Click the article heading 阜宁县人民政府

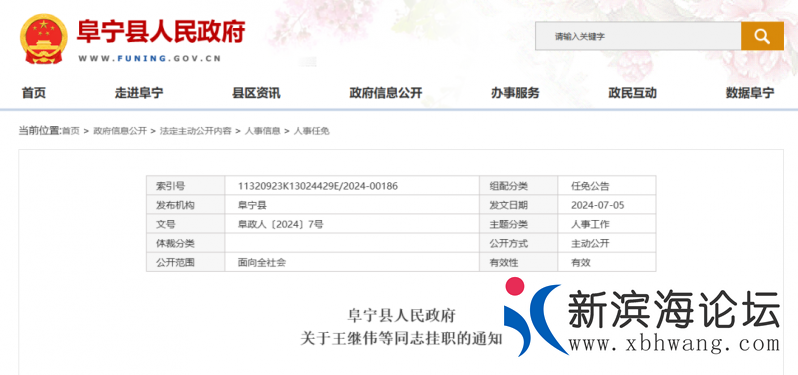[401, 315]
